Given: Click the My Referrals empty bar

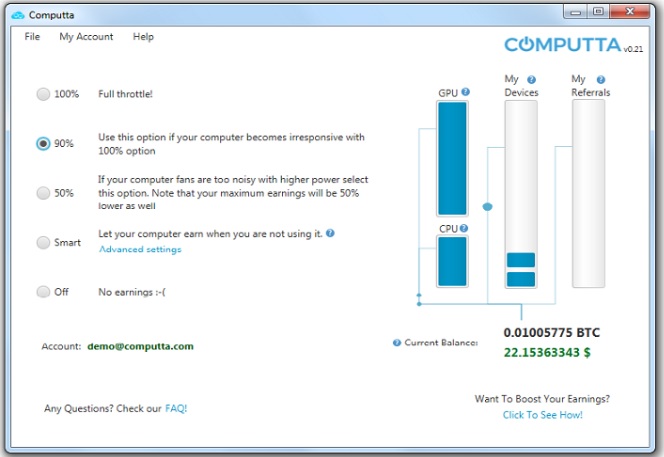Looking at the screenshot, I should click(589, 194).
